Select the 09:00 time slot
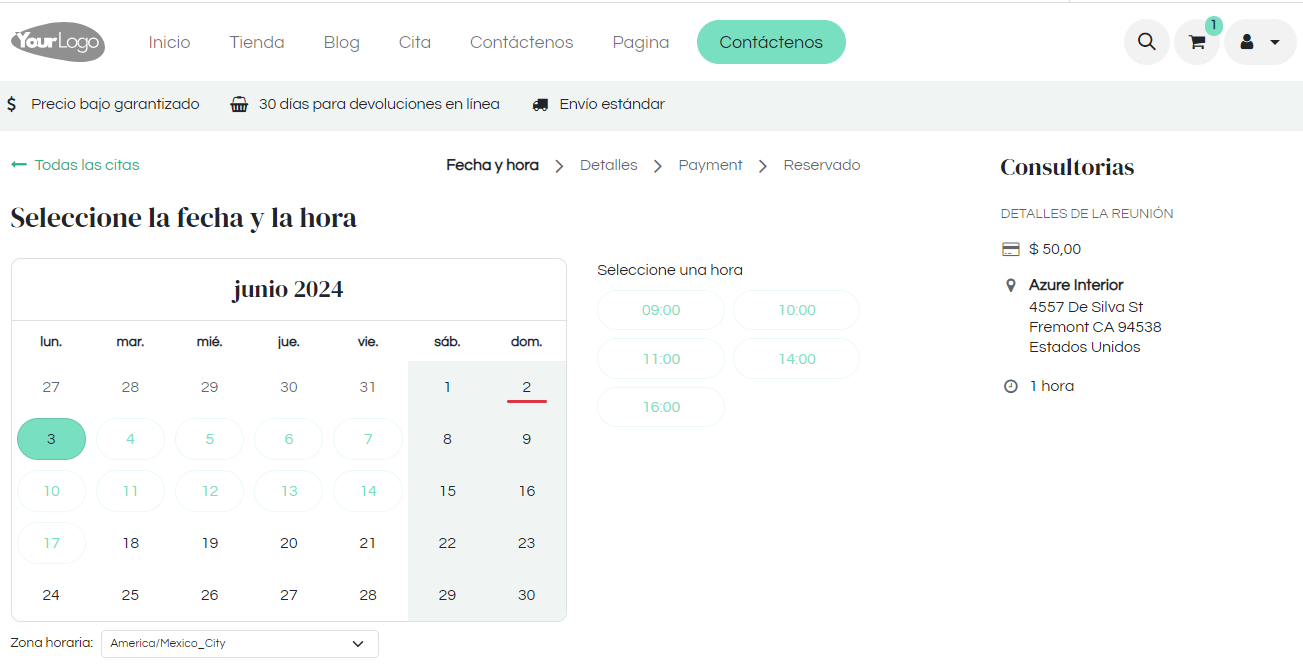This screenshot has height=668, width=1303. (660, 310)
